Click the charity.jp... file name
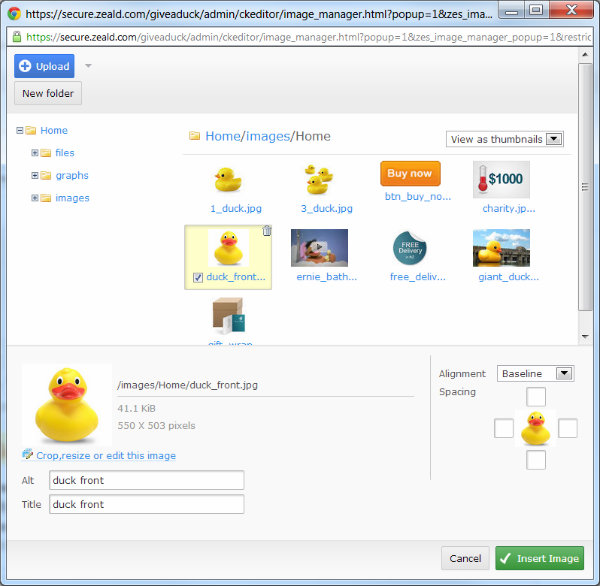Image resolution: width=600 pixels, height=586 pixels. [x=509, y=209]
